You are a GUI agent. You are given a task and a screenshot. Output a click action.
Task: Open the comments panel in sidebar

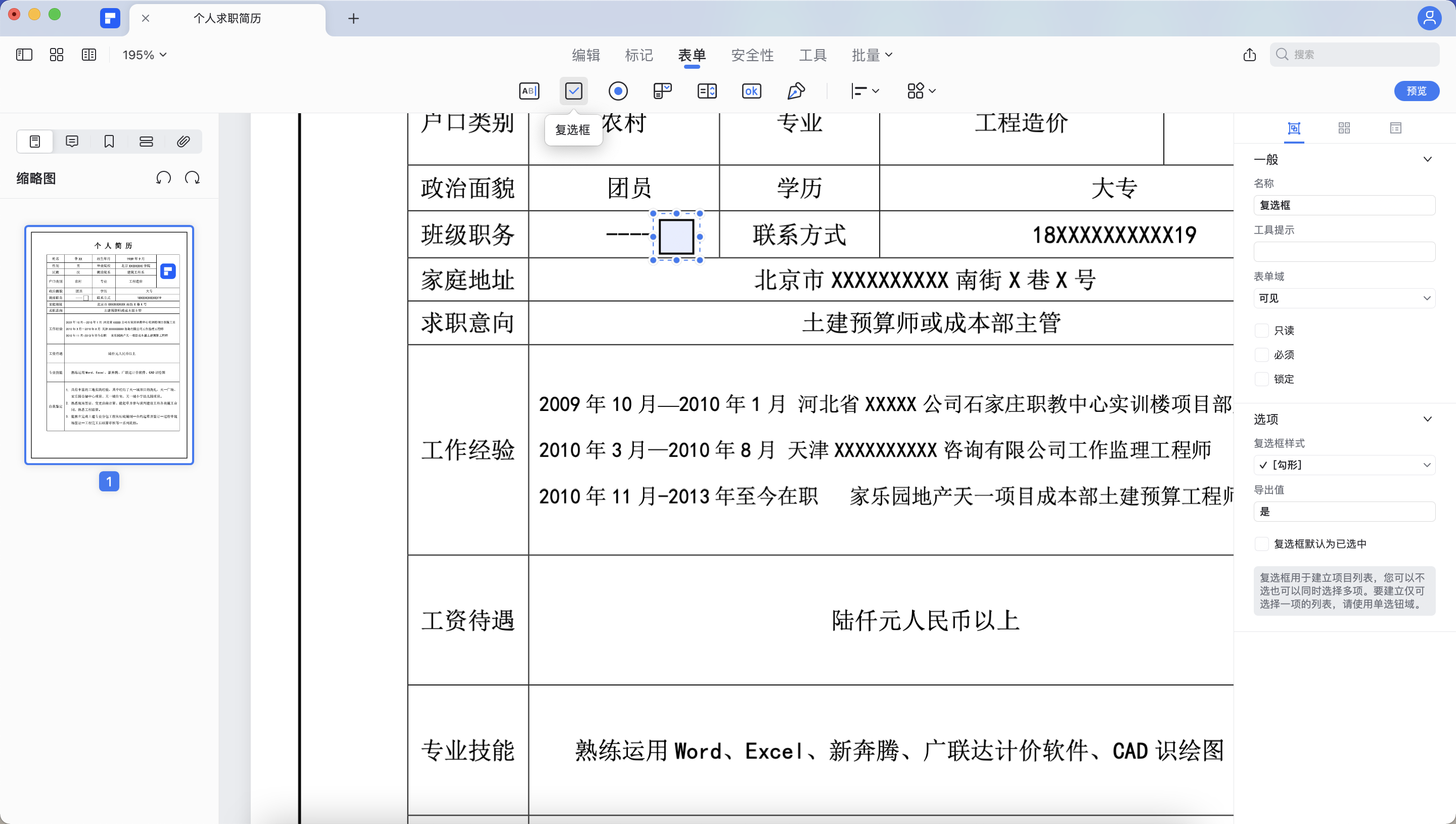[72, 142]
